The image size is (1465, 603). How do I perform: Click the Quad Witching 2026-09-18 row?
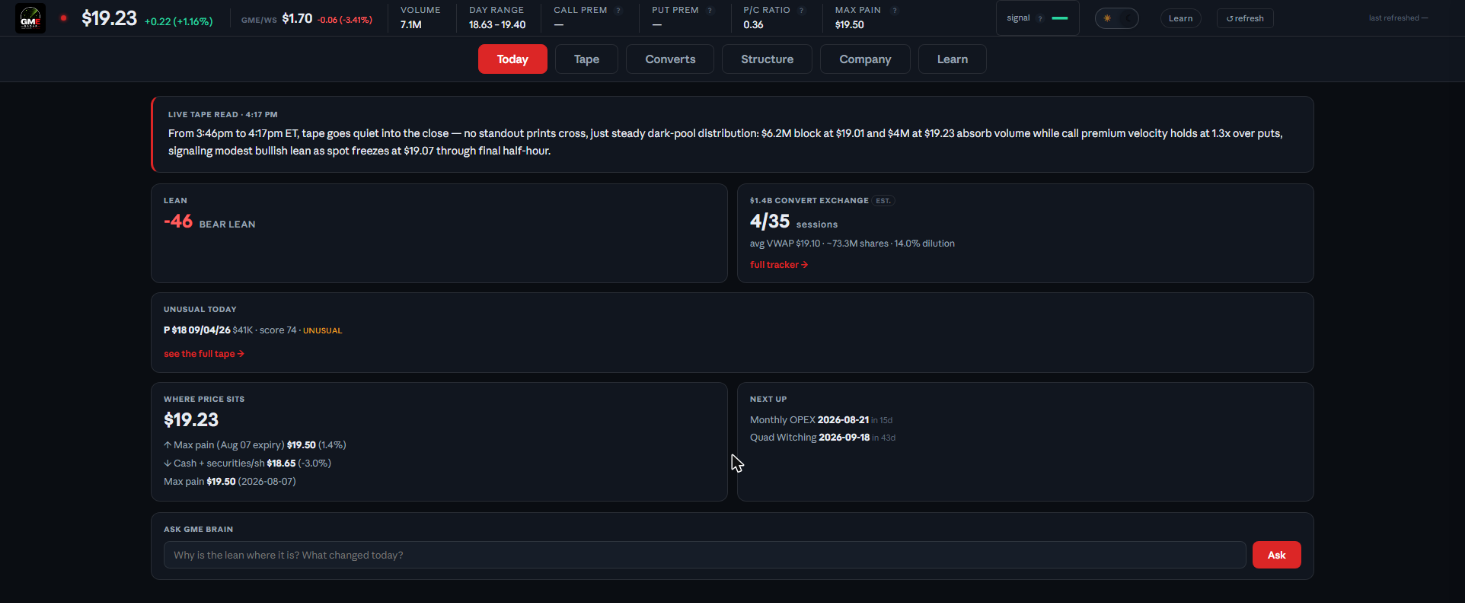click(x=822, y=437)
